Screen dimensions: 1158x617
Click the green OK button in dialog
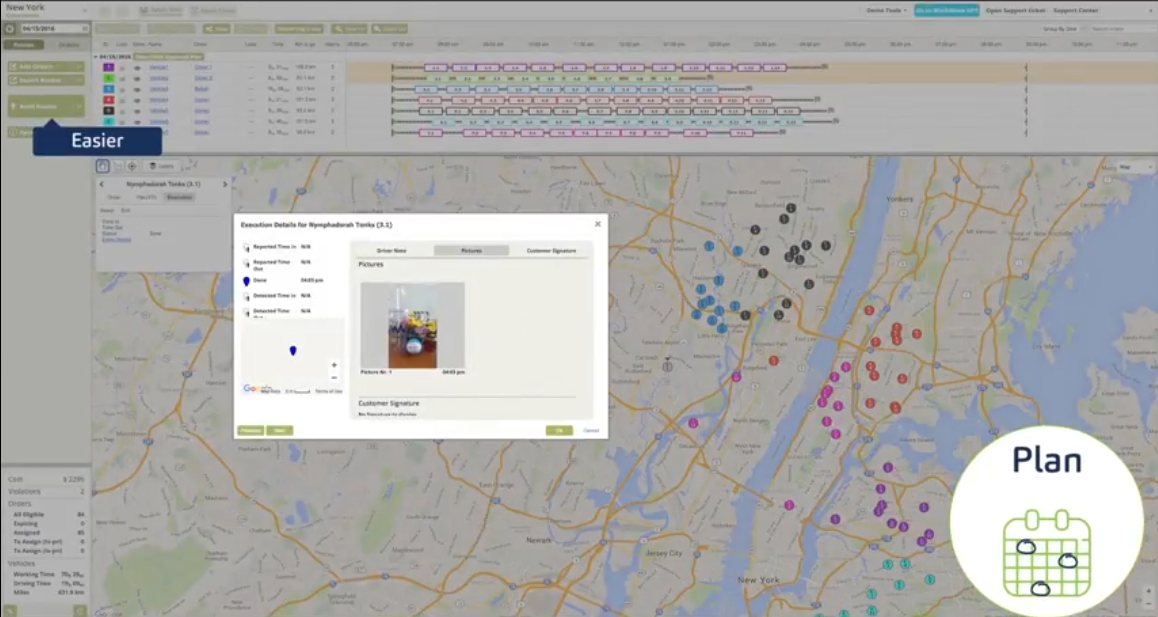pos(559,430)
